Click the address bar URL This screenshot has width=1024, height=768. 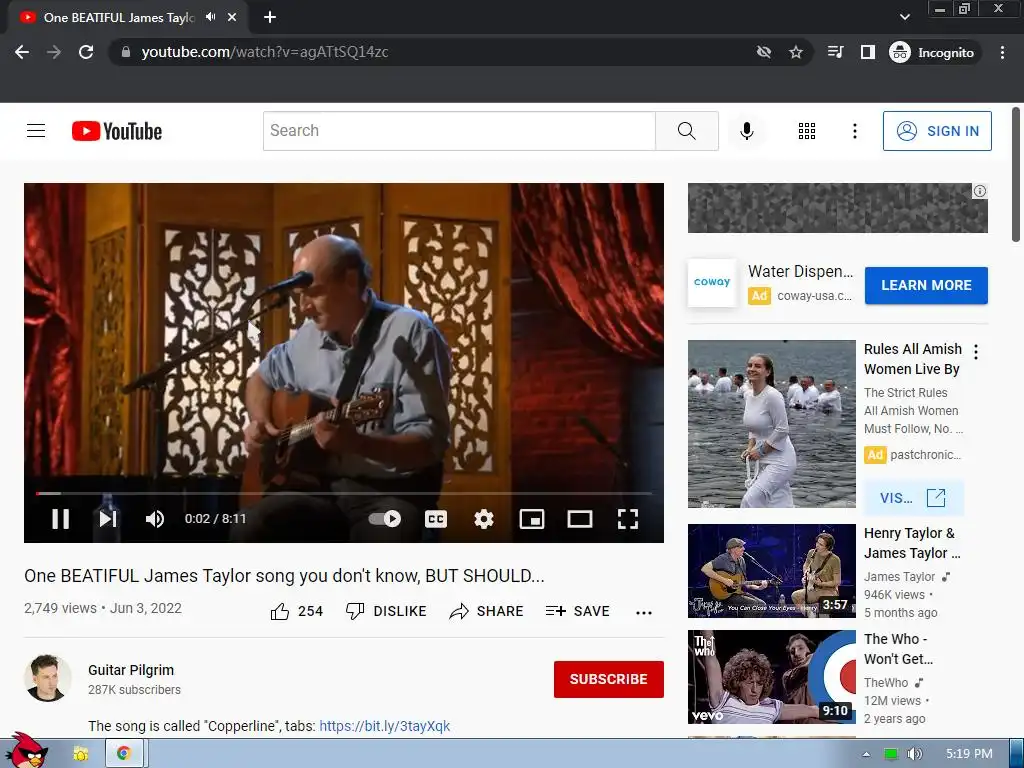pos(264,52)
